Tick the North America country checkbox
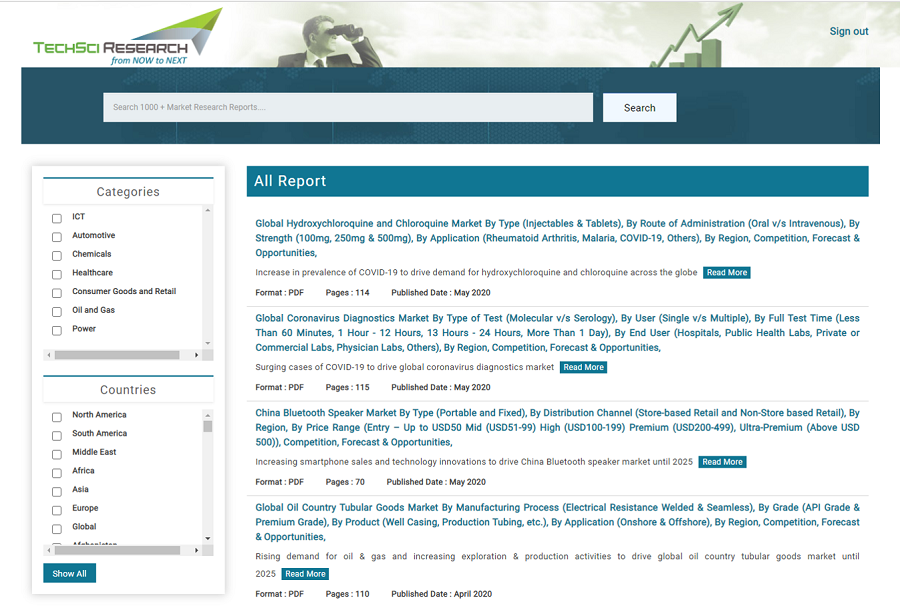900x606 pixels. coord(57,416)
